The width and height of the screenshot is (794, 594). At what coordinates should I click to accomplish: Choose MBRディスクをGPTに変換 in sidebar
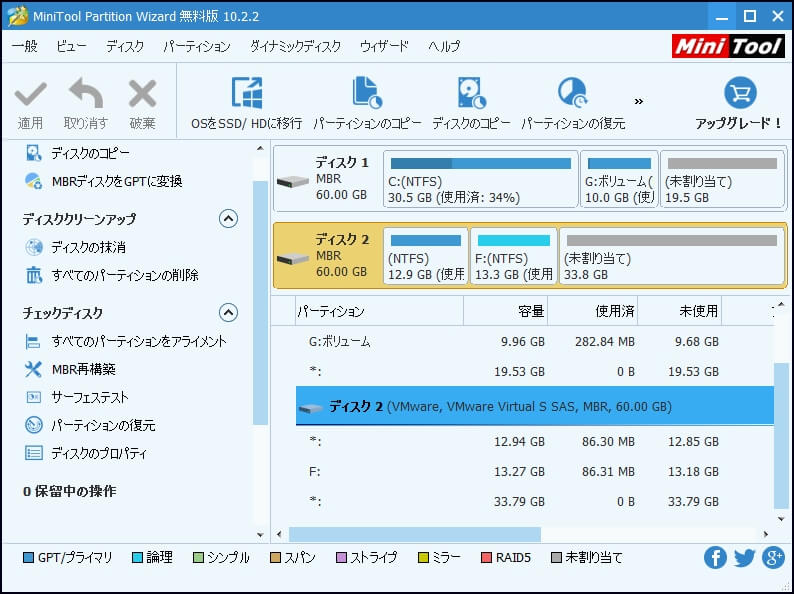pyautogui.click(x=103, y=181)
